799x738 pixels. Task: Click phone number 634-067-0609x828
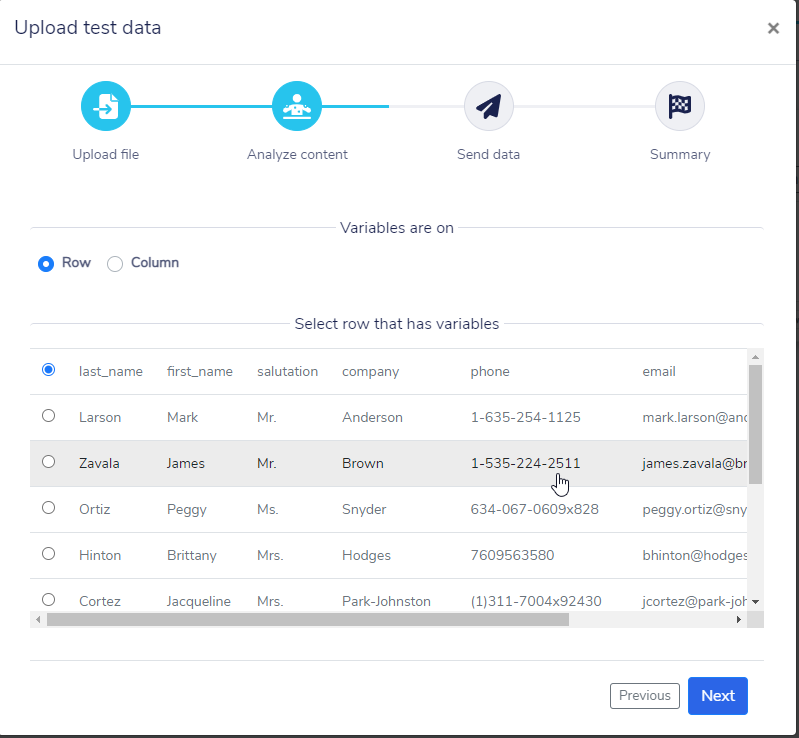point(535,509)
